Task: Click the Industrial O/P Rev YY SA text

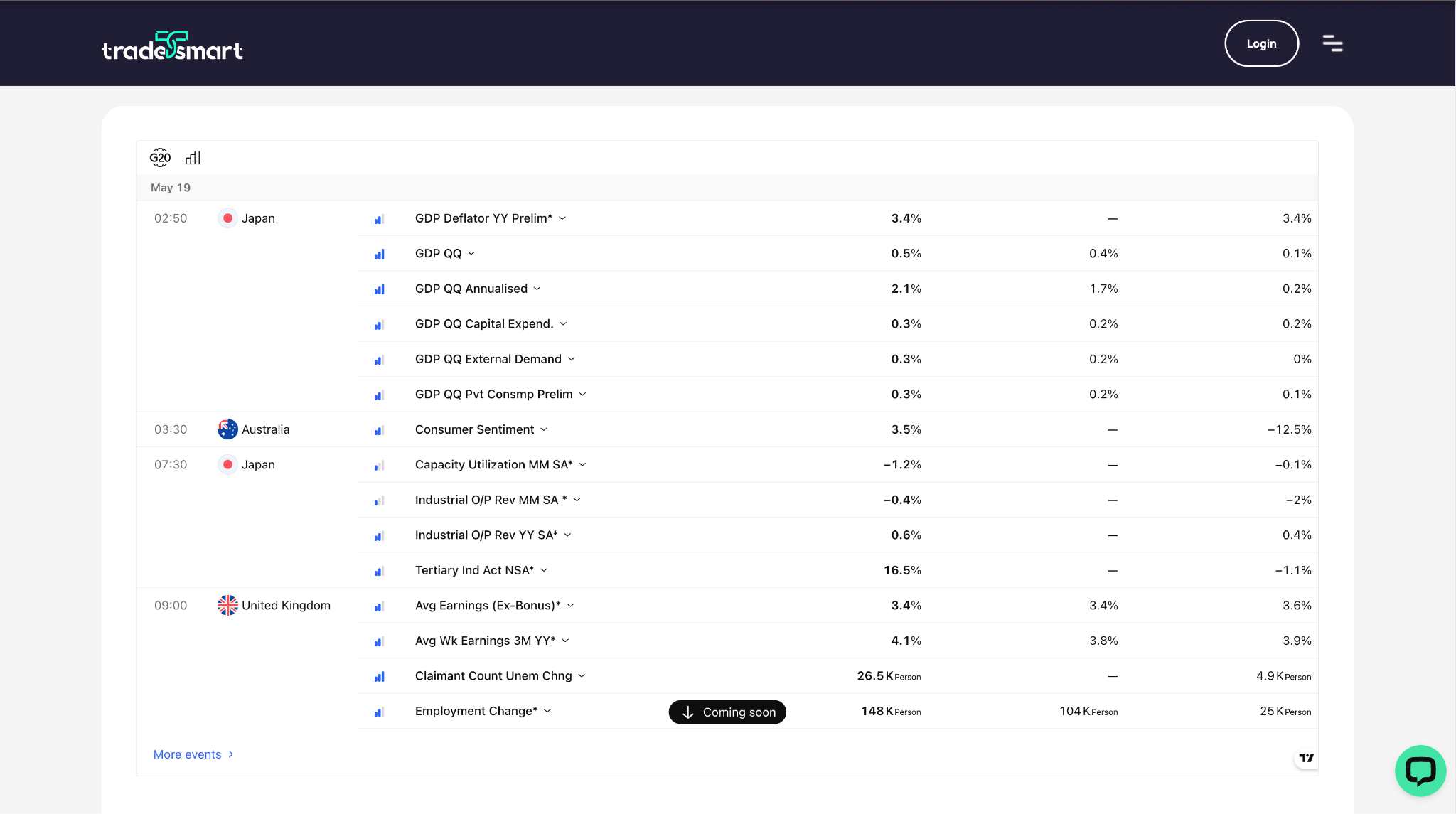Action: [x=487, y=535]
